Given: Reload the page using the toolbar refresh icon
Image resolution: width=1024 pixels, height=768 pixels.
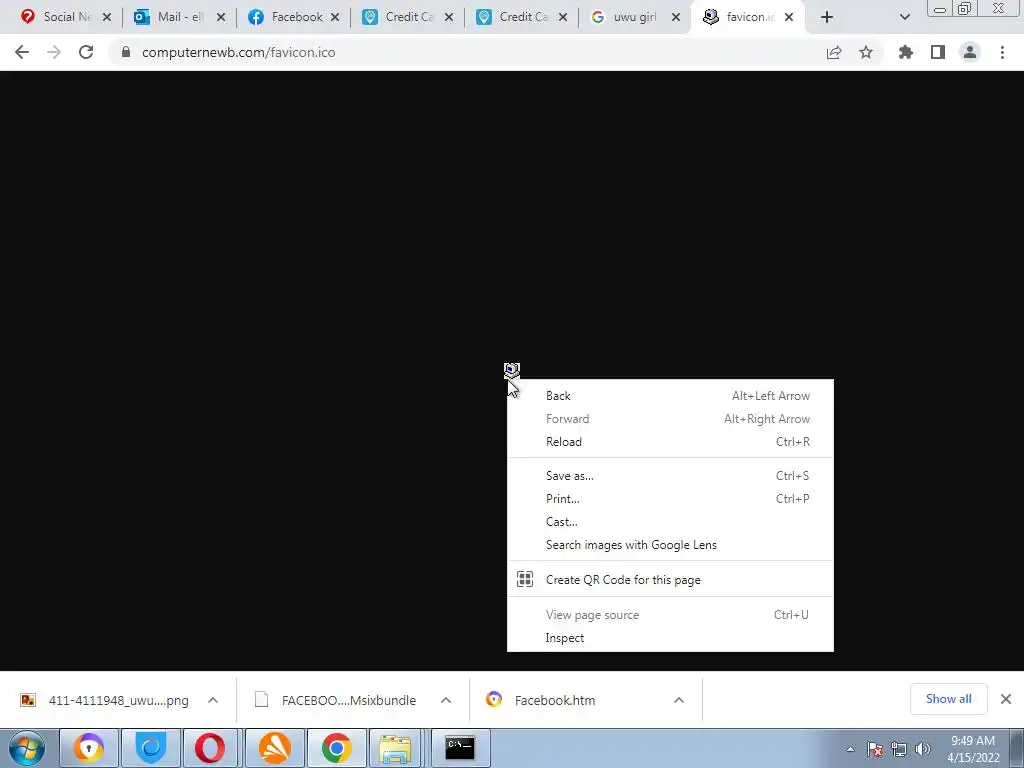Looking at the screenshot, I should click(x=86, y=52).
